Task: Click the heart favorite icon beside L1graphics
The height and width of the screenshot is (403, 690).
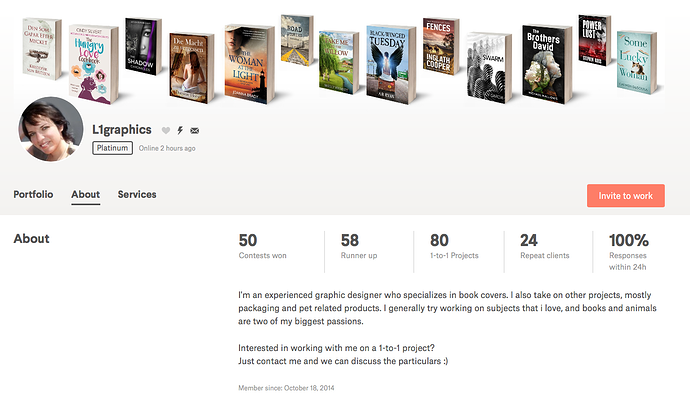Action: pos(166,131)
